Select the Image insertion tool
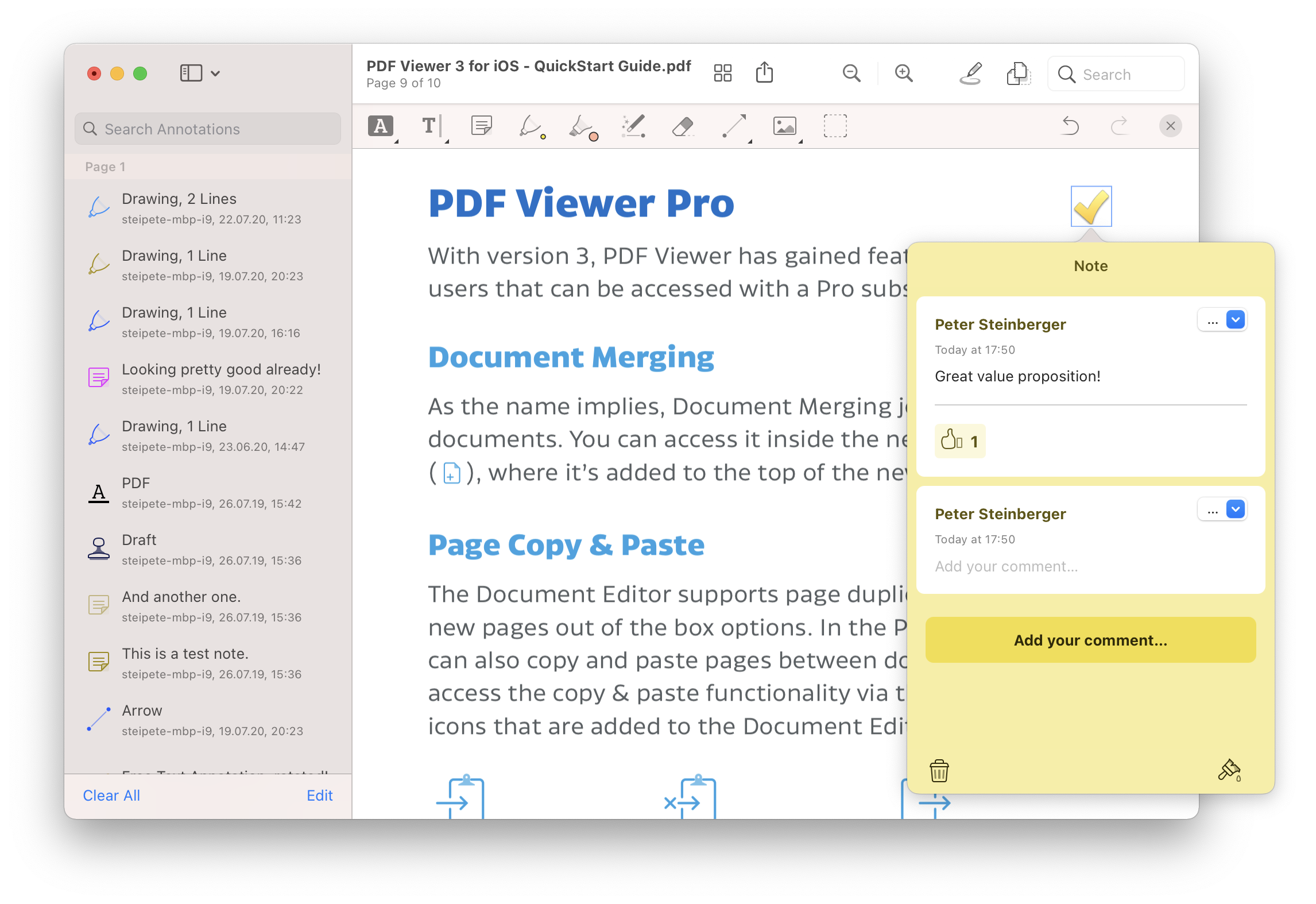Screen dimensions: 1316x904 pyautogui.click(x=784, y=126)
